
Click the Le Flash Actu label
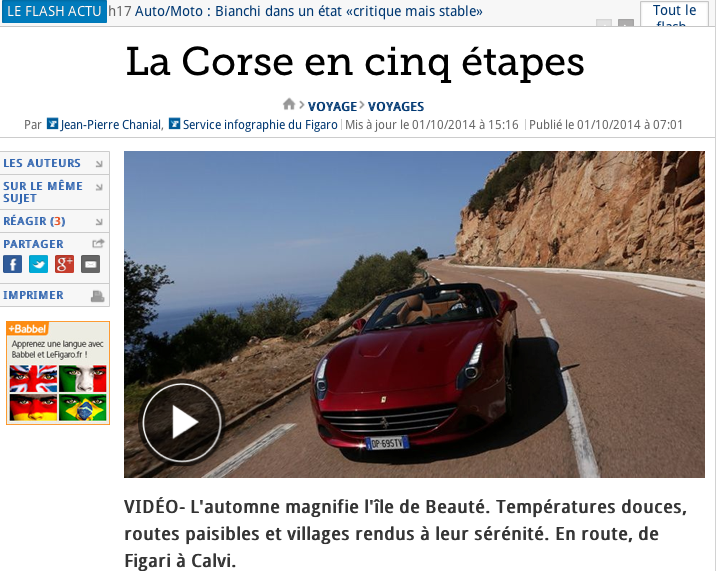click(x=54, y=11)
